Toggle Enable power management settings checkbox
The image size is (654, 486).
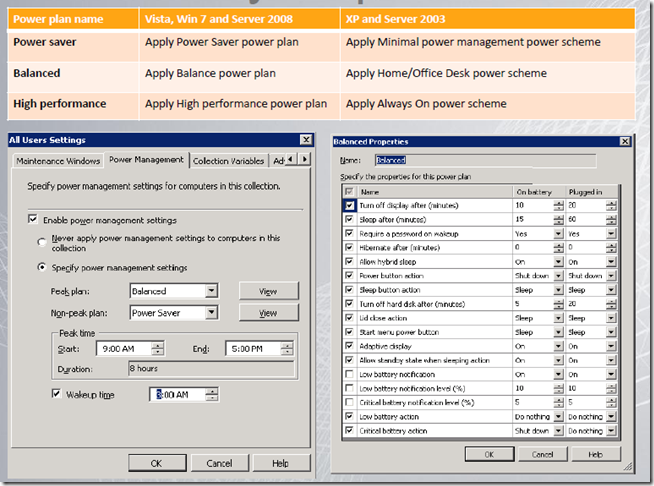(33, 219)
